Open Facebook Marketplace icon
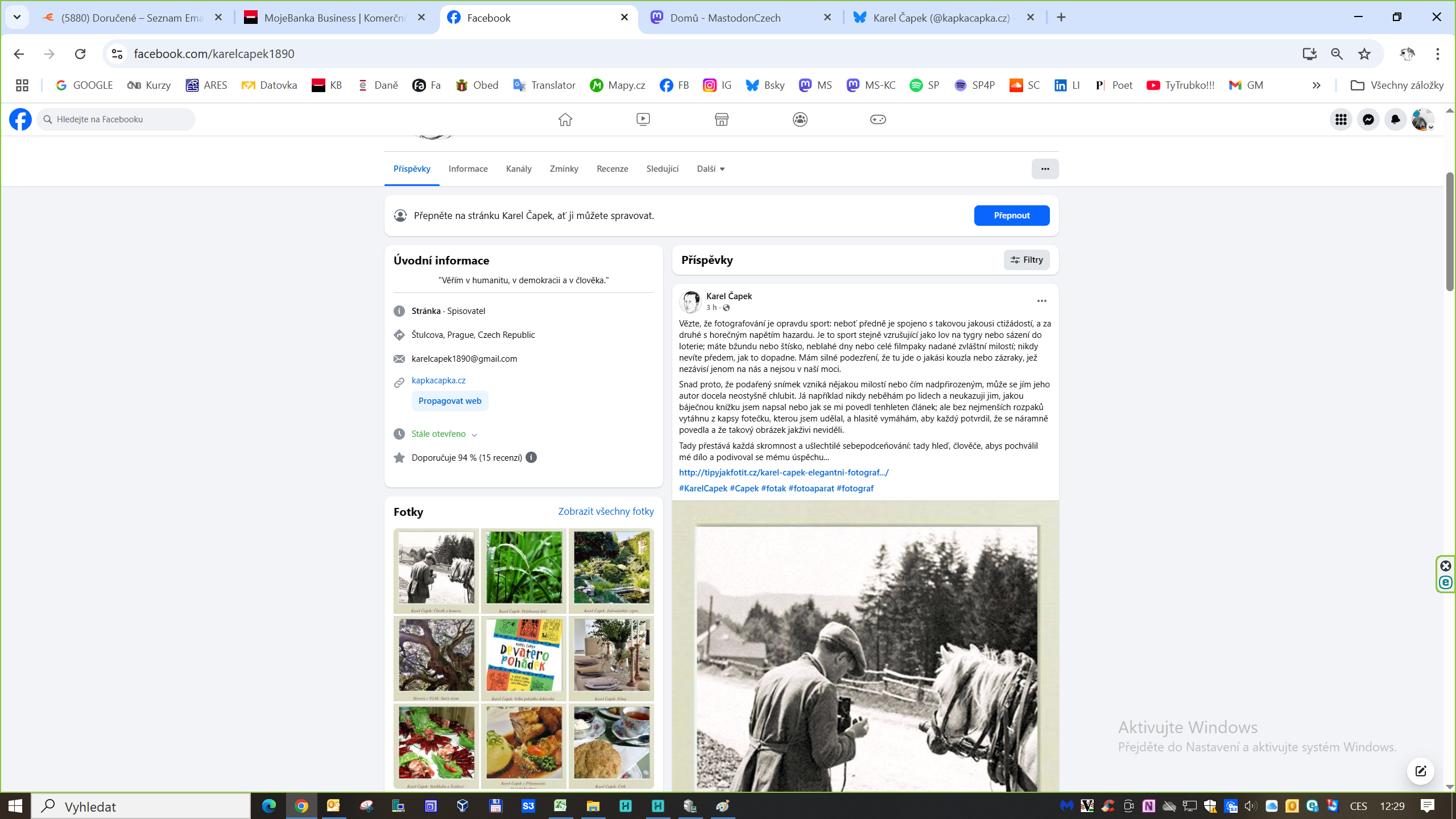1456x819 pixels. 721,119
